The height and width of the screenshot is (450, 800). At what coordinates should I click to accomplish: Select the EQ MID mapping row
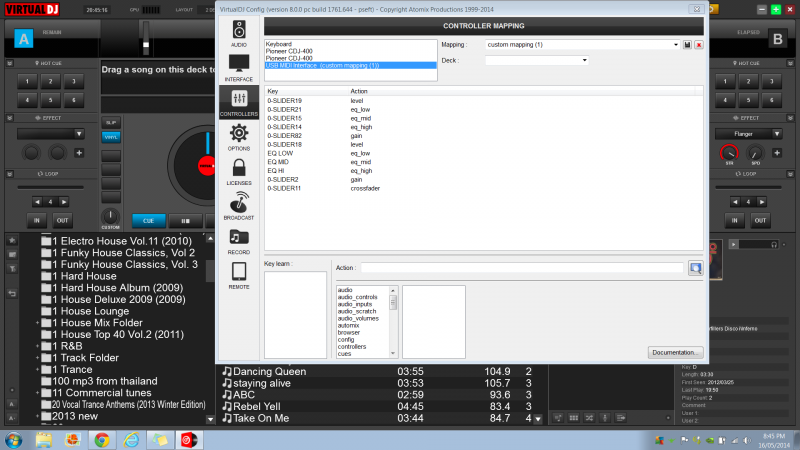(484, 162)
